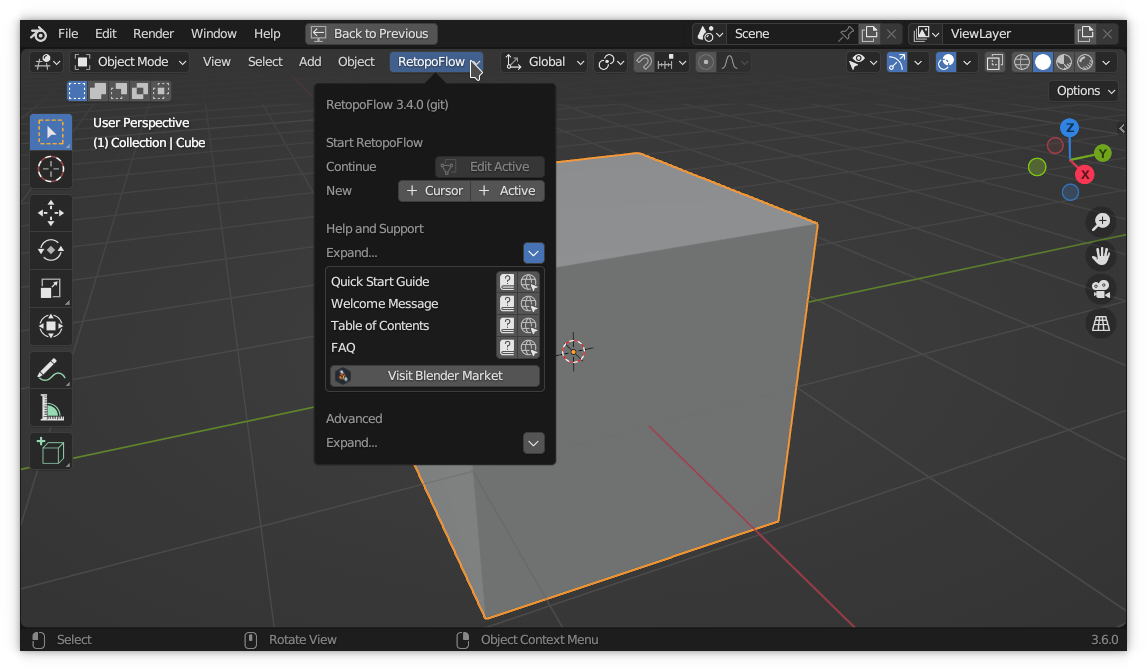Switch to material preview shading
This screenshot has height=671, width=1147.
(x=1064, y=62)
